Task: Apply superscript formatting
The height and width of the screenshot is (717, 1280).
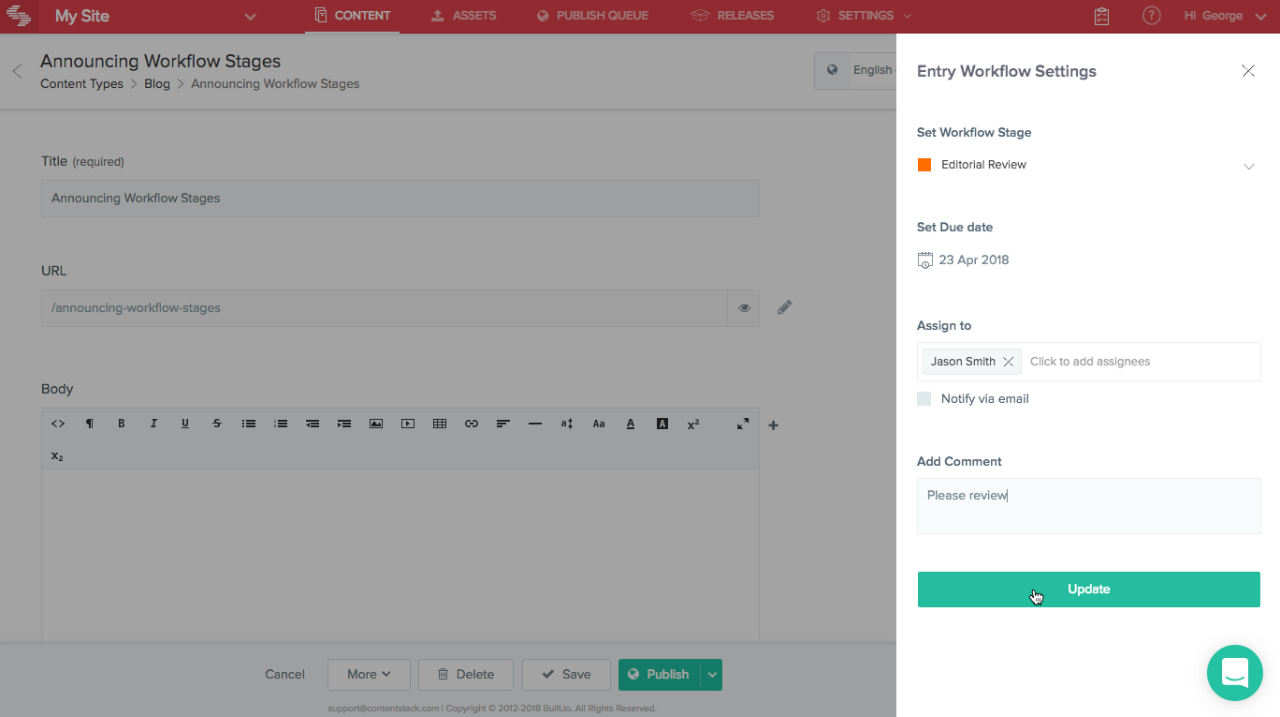Action: point(693,424)
